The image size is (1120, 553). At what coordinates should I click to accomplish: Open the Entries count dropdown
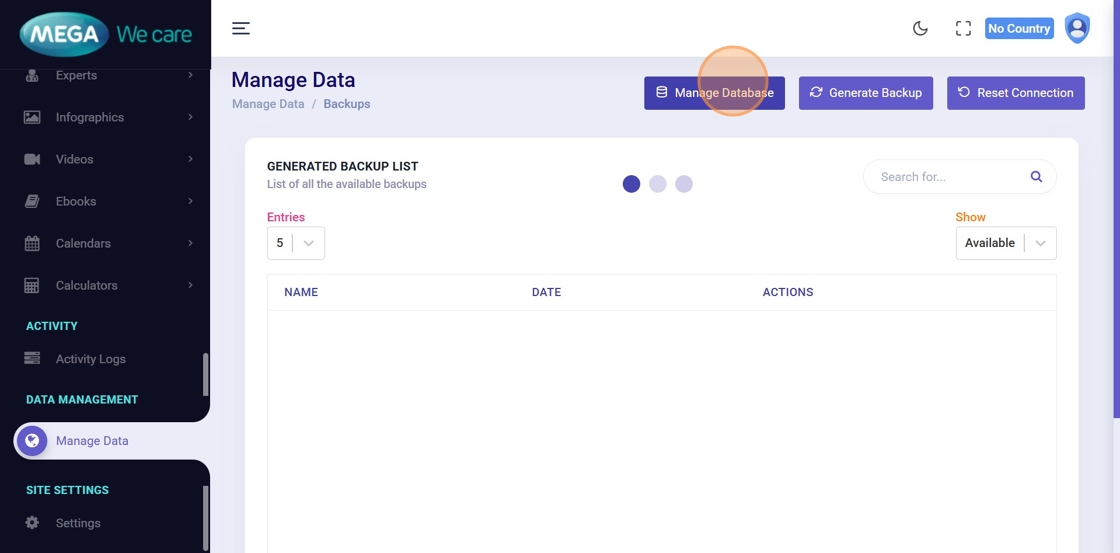tap(296, 243)
